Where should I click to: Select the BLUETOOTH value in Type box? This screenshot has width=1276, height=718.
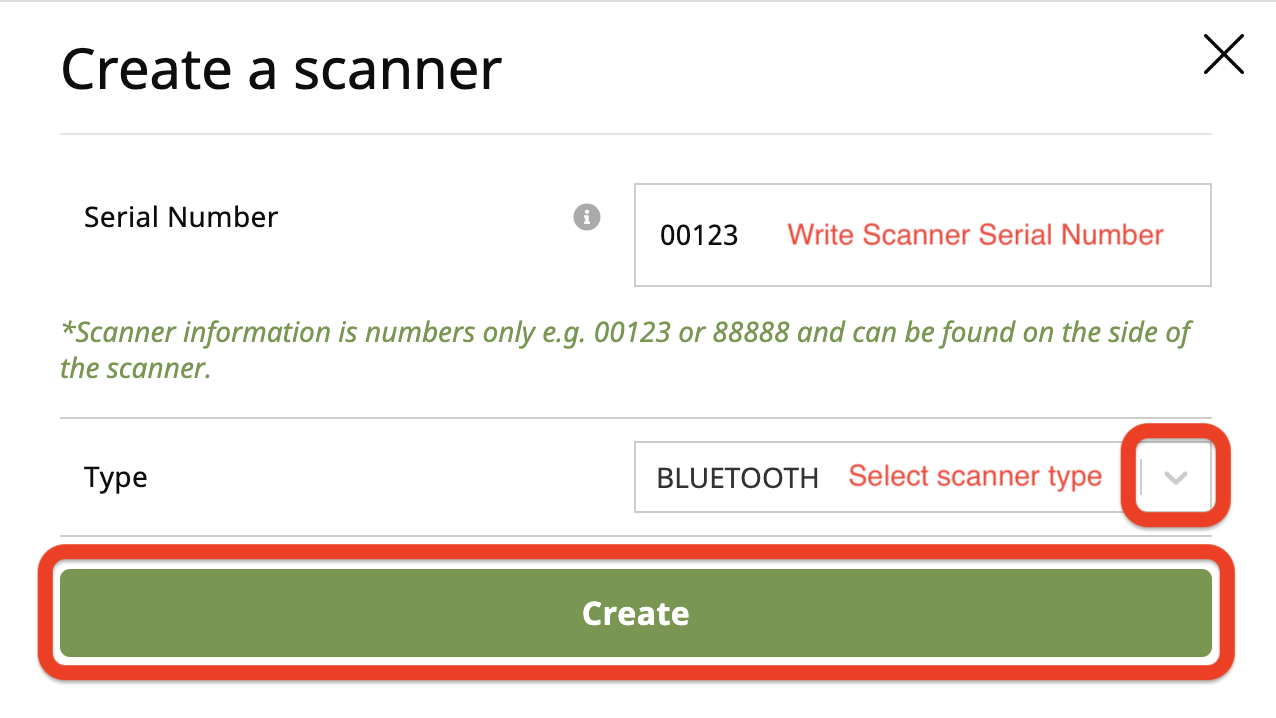(x=737, y=478)
